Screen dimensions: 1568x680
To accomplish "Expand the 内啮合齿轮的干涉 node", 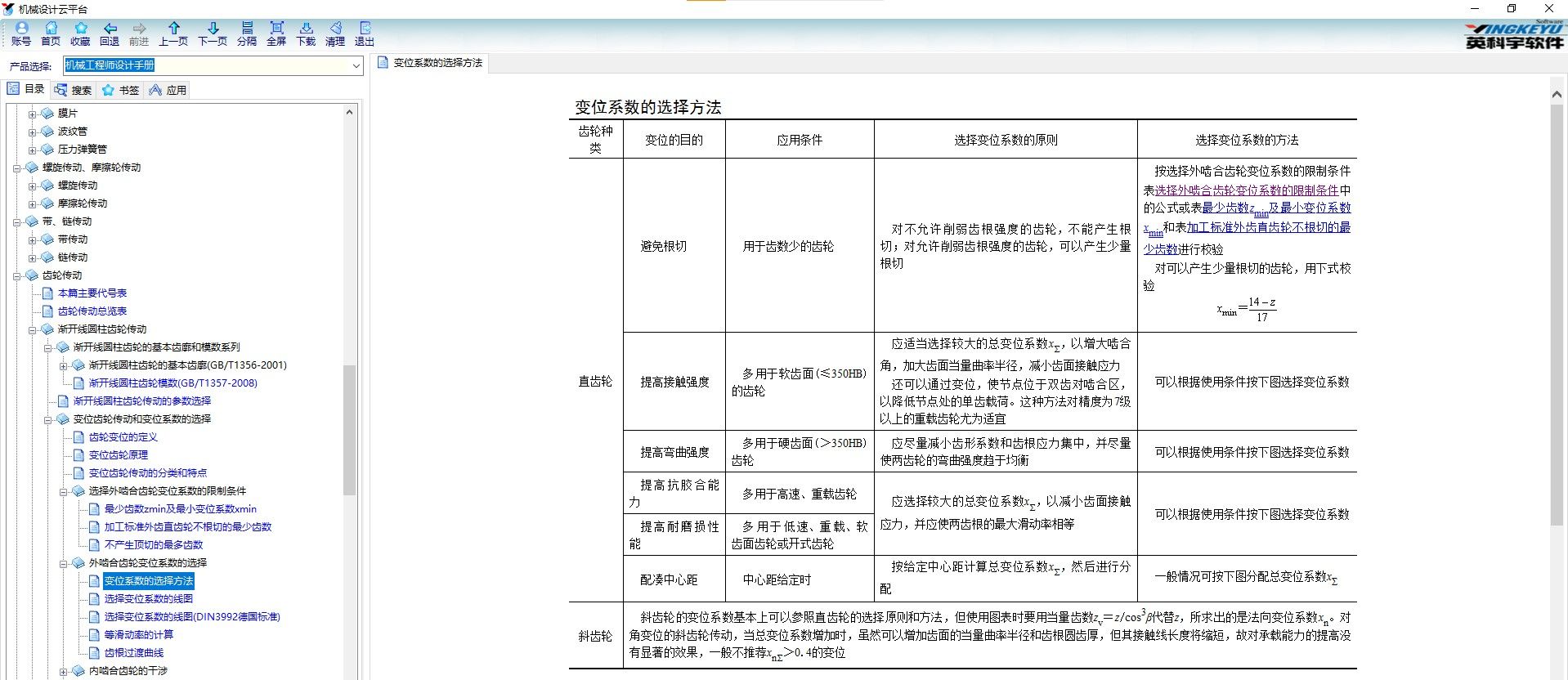I will (63, 671).
